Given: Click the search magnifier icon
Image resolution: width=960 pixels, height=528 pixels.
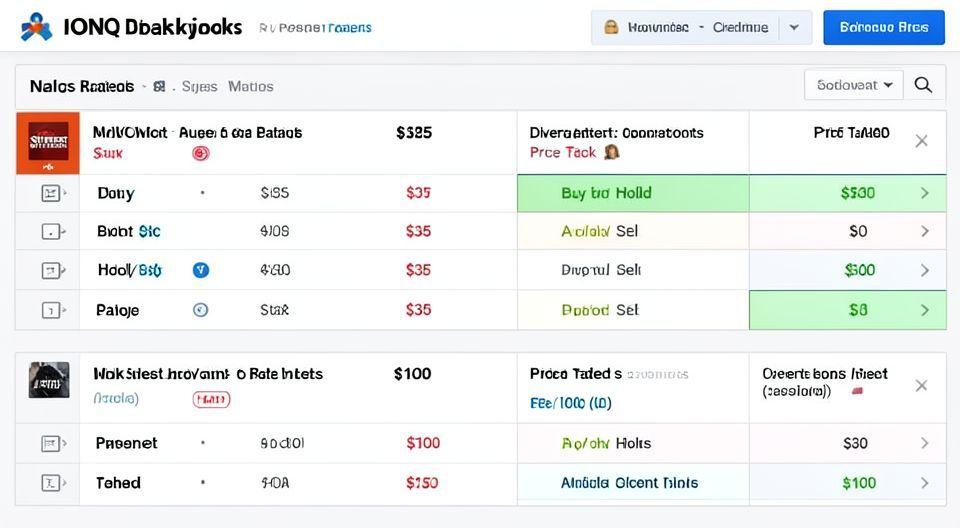Looking at the screenshot, I should (923, 85).
